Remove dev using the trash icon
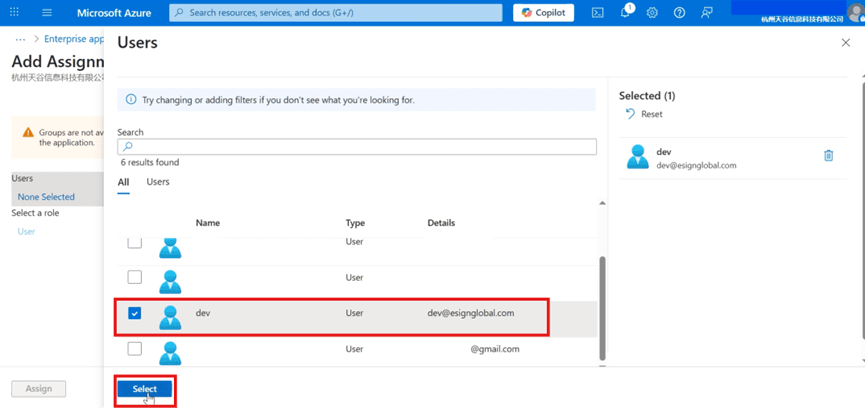Screen dimensions: 865x408 [x=828, y=156]
